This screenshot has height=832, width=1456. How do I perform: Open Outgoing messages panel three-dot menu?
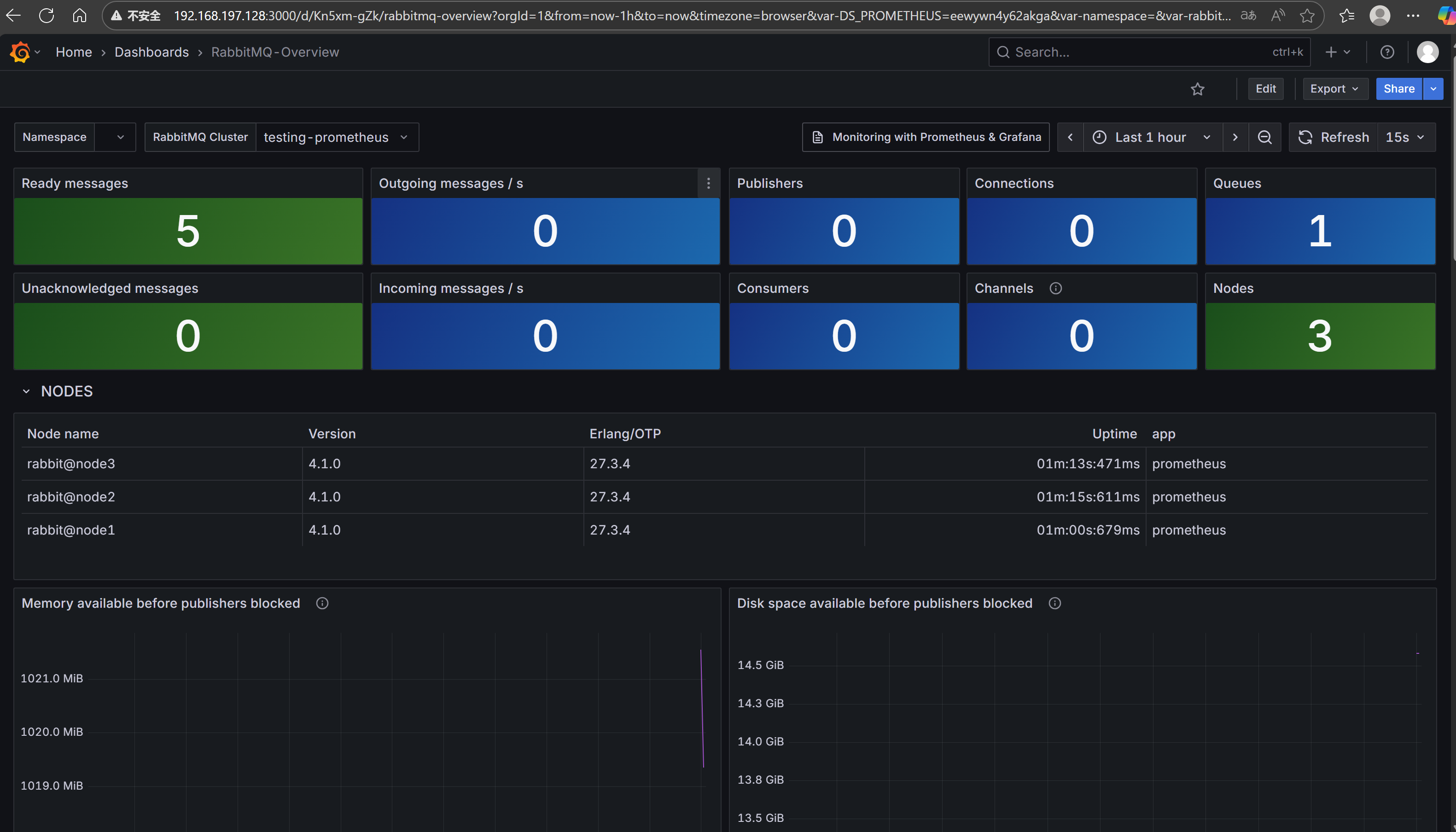[709, 183]
